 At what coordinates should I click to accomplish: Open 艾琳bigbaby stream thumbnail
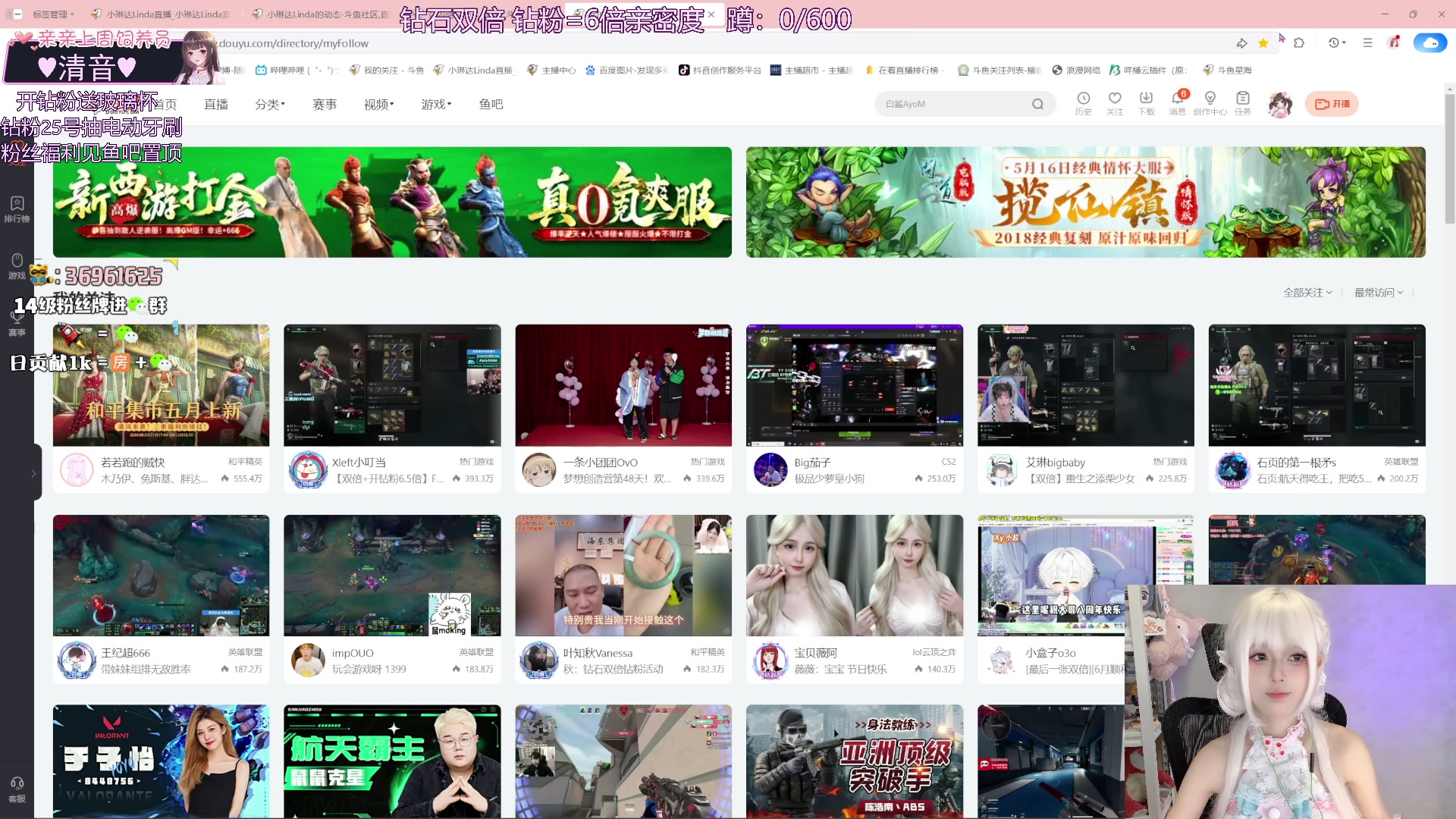point(1085,385)
